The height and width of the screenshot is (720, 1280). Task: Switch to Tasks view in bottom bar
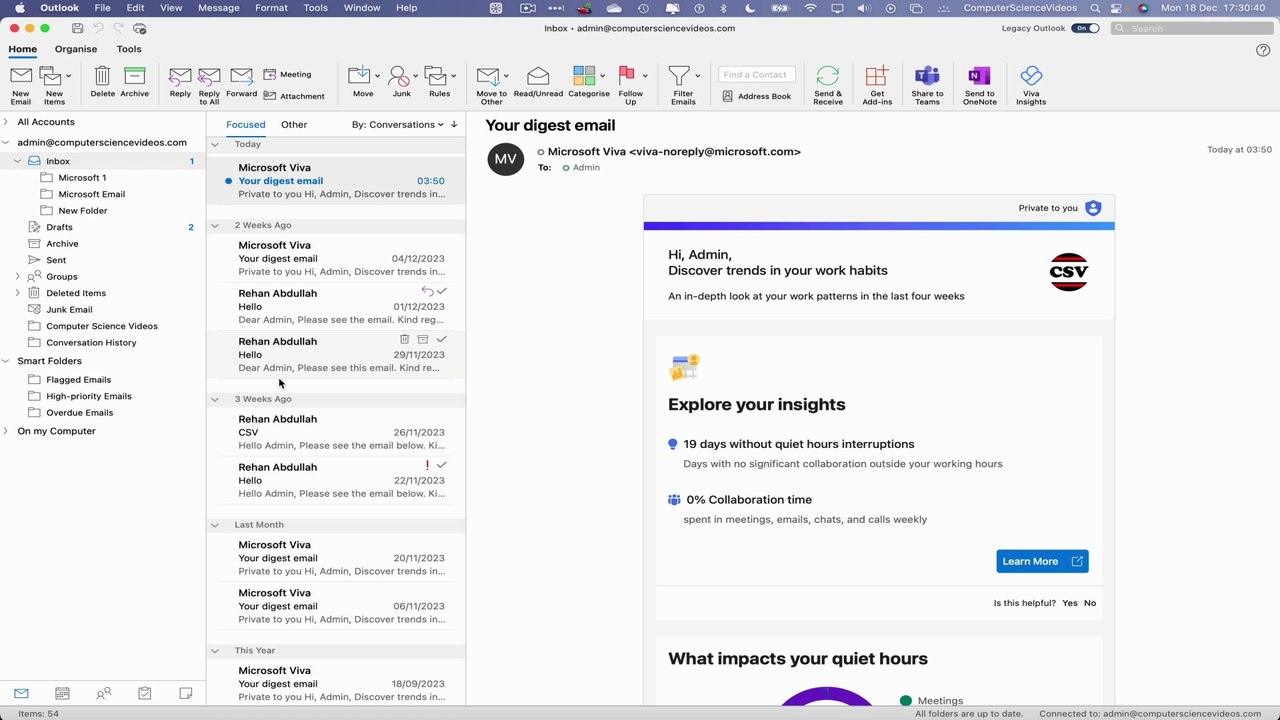[144, 693]
